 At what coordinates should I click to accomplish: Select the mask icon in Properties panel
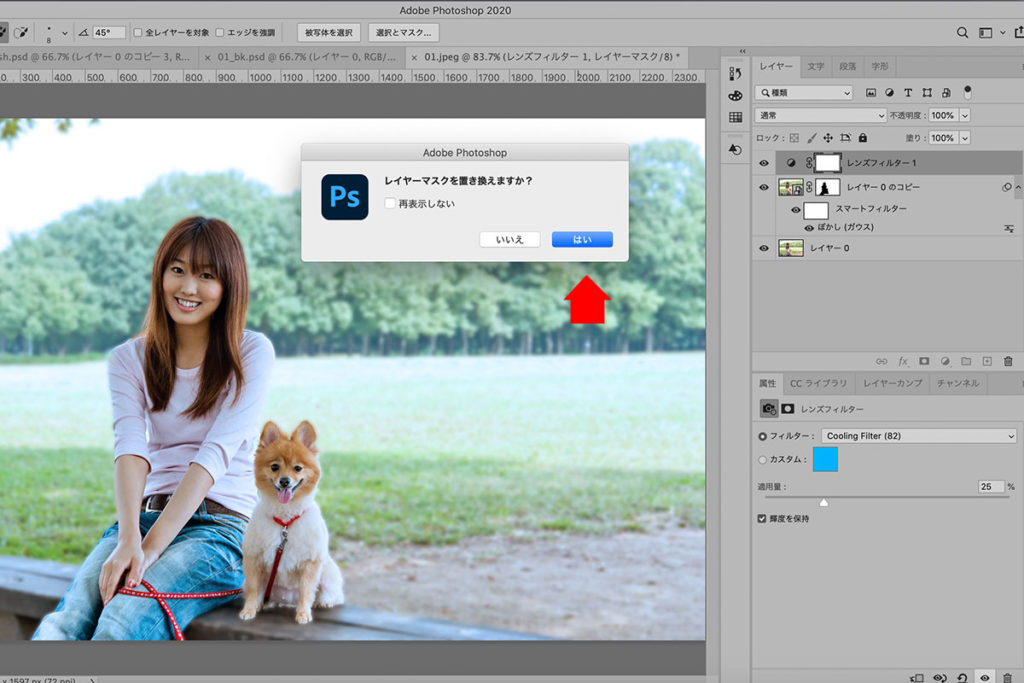point(788,409)
